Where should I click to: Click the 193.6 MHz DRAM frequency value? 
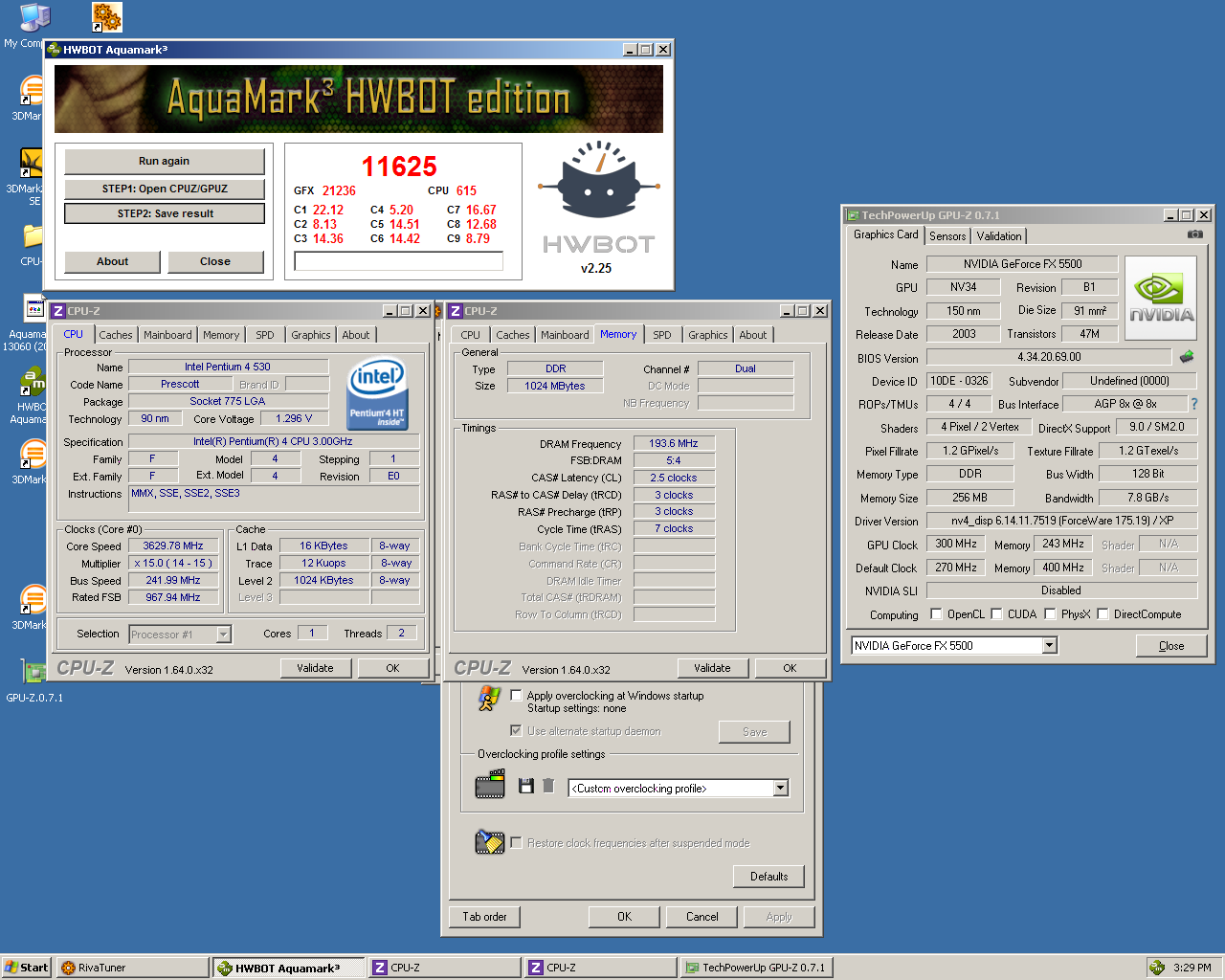tap(674, 443)
